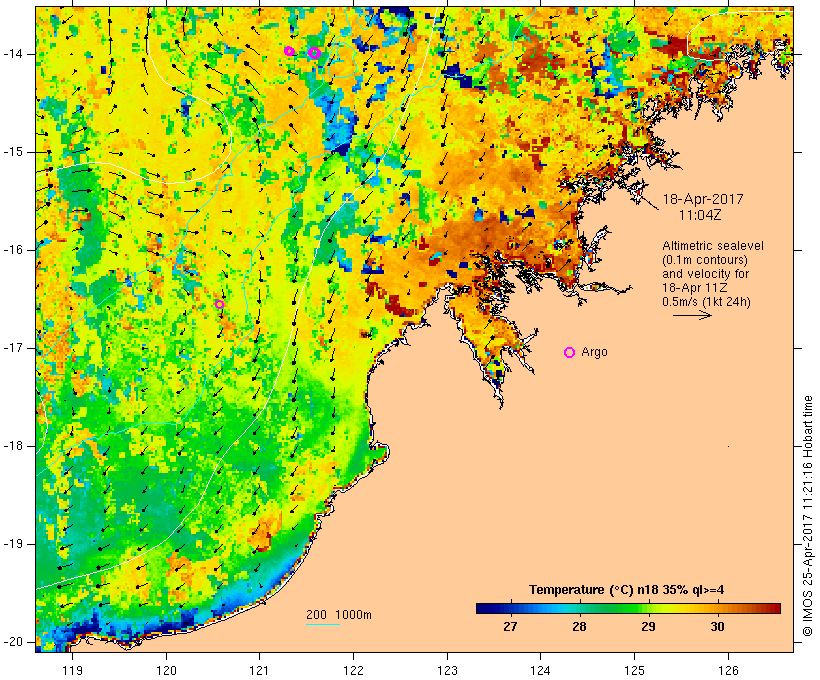Click the latitude axis label '-14'

point(13,54)
